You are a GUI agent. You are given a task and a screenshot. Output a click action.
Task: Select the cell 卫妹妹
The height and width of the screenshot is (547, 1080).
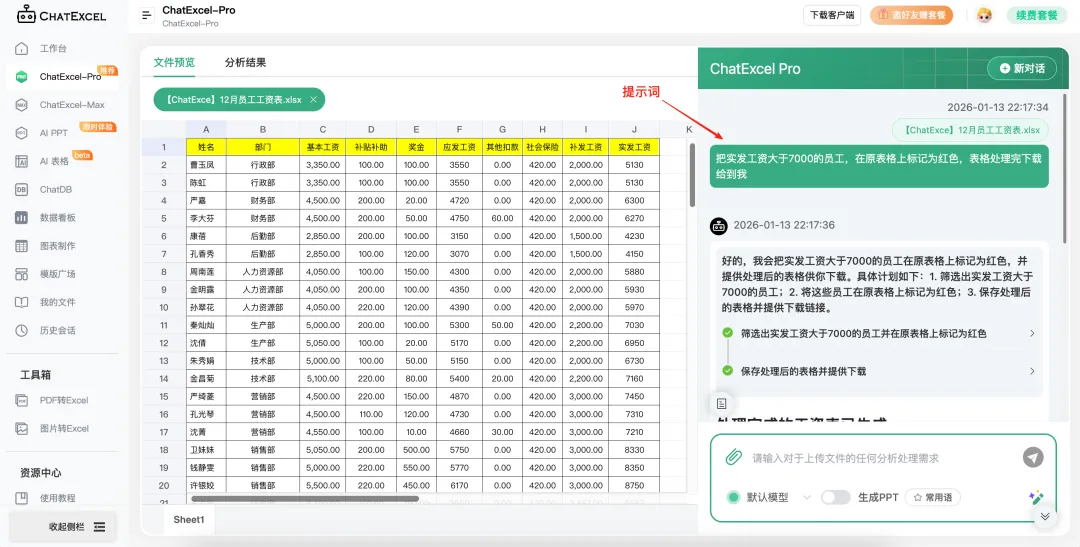[206, 450]
